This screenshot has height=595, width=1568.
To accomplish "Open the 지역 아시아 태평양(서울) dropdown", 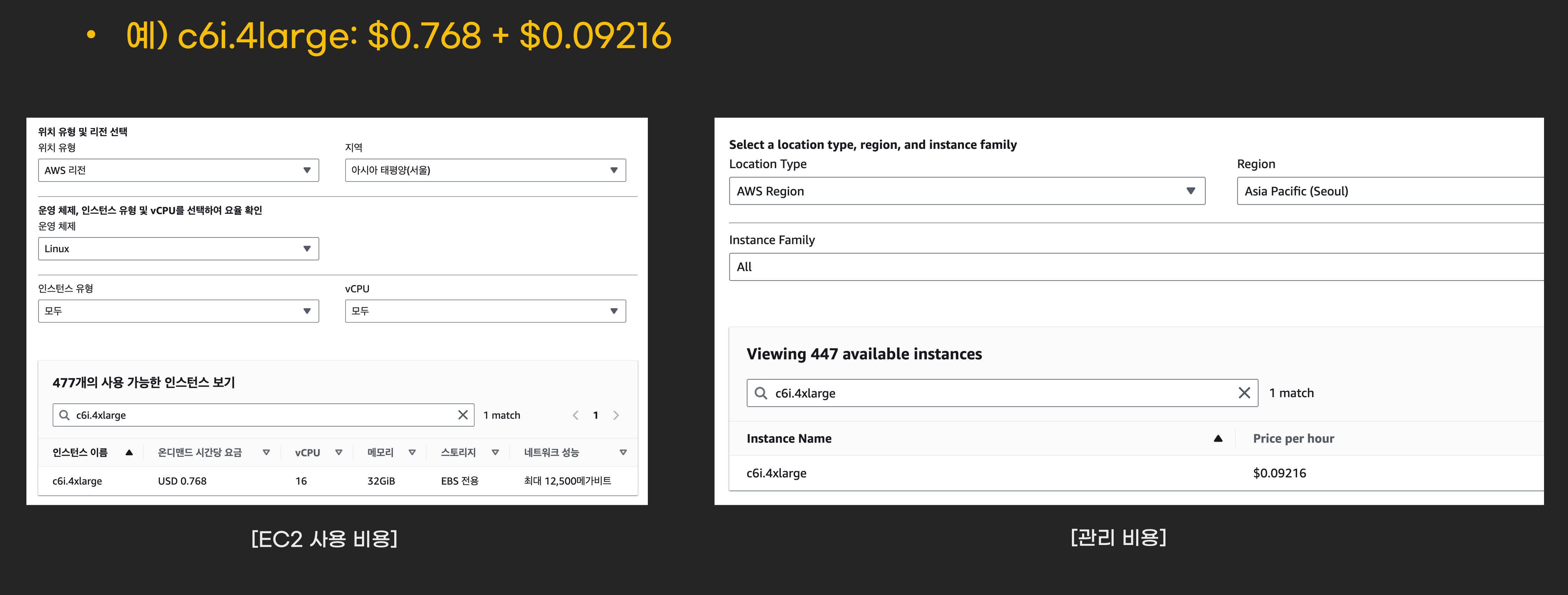I will point(485,170).
